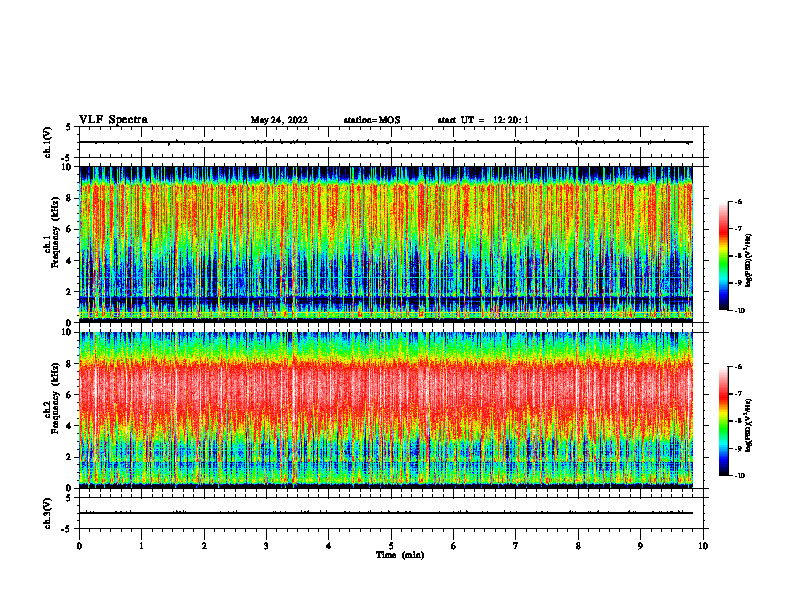Click the ch.1 colorbar log(PSD) unit label

pyautogui.click(x=749, y=261)
